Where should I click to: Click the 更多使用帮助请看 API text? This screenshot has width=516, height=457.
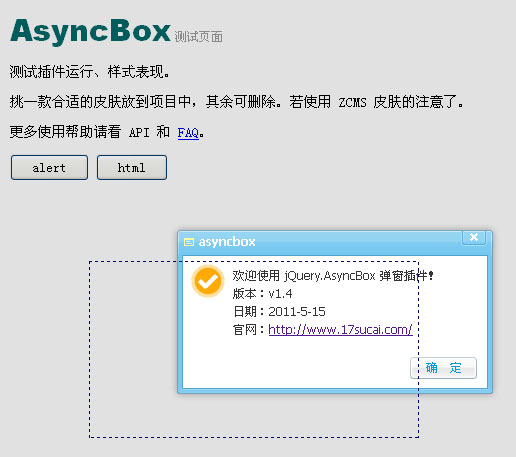pyautogui.click(x=79, y=132)
